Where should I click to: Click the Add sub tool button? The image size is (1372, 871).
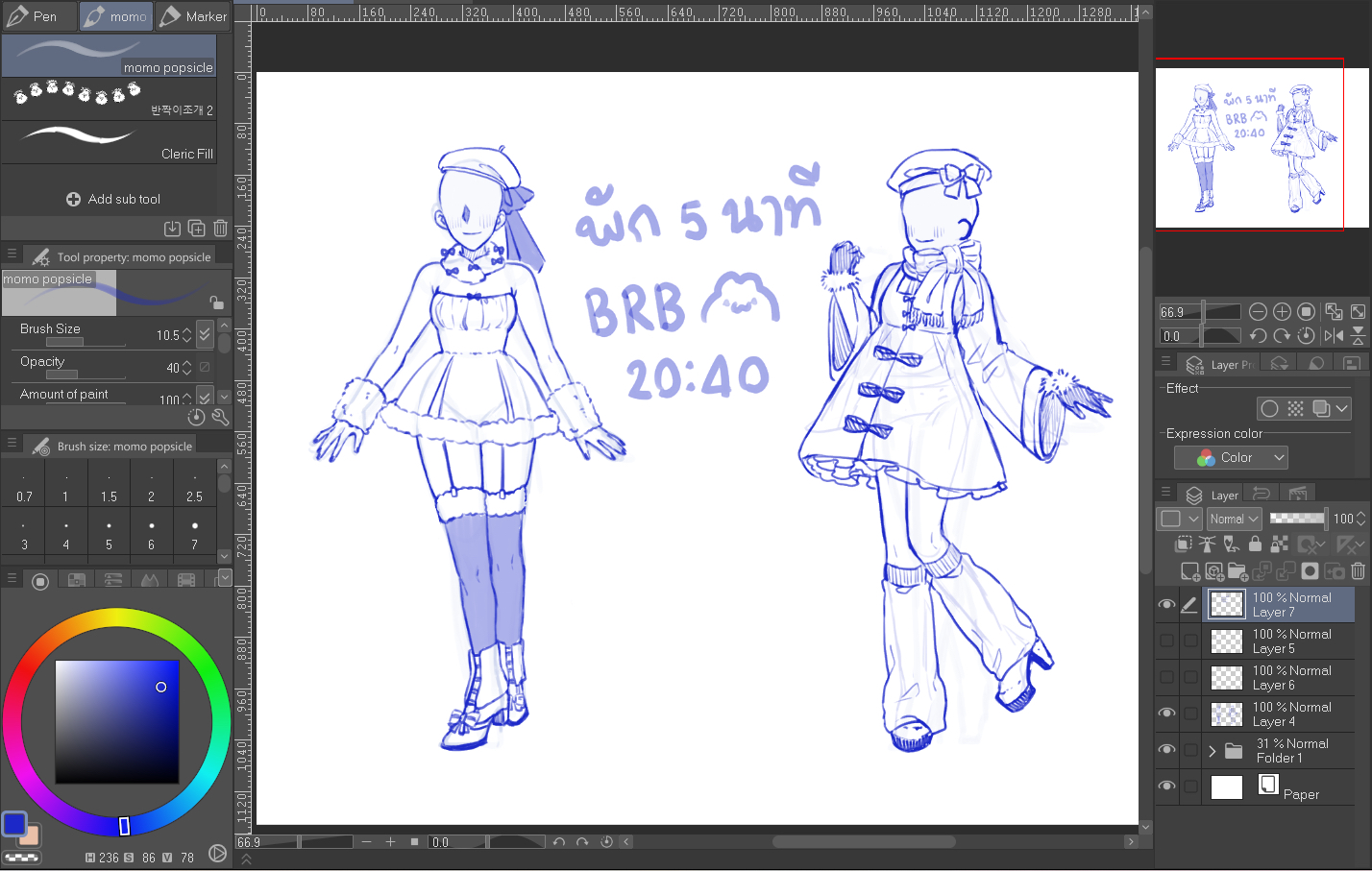(113, 199)
